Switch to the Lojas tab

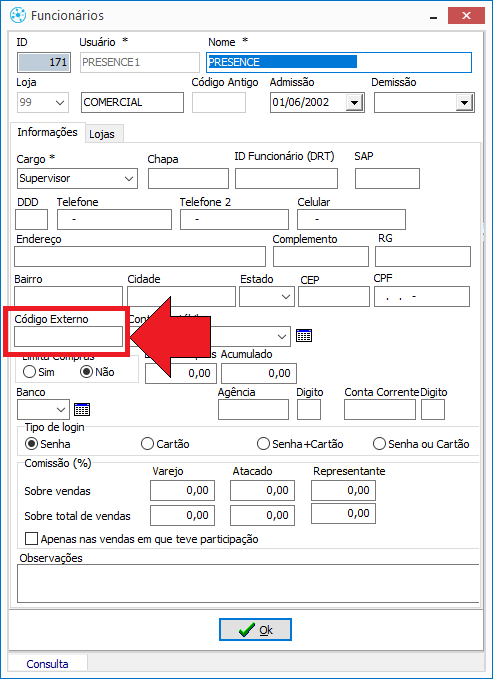point(102,134)
